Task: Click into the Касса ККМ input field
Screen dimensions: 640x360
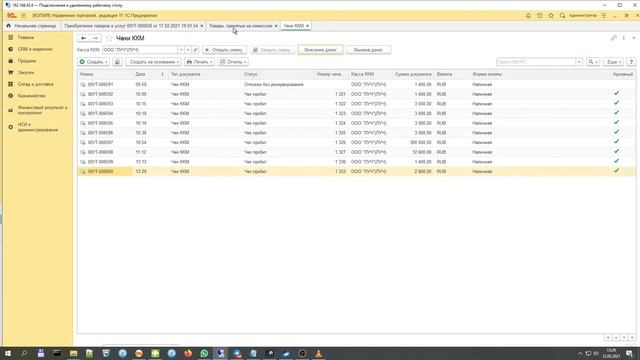Action: pyautogui.click(x=140, y=50)
